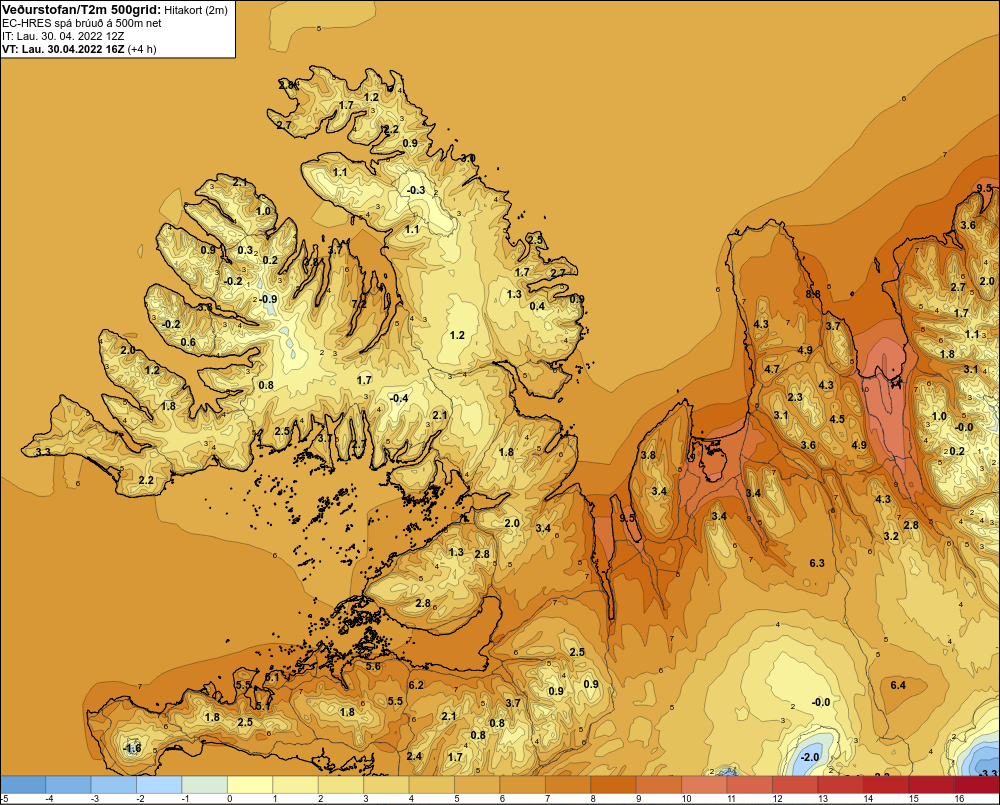Click the '0.4' temperature value on the map
The image size is (1000, 805).
tap(537, 307)
